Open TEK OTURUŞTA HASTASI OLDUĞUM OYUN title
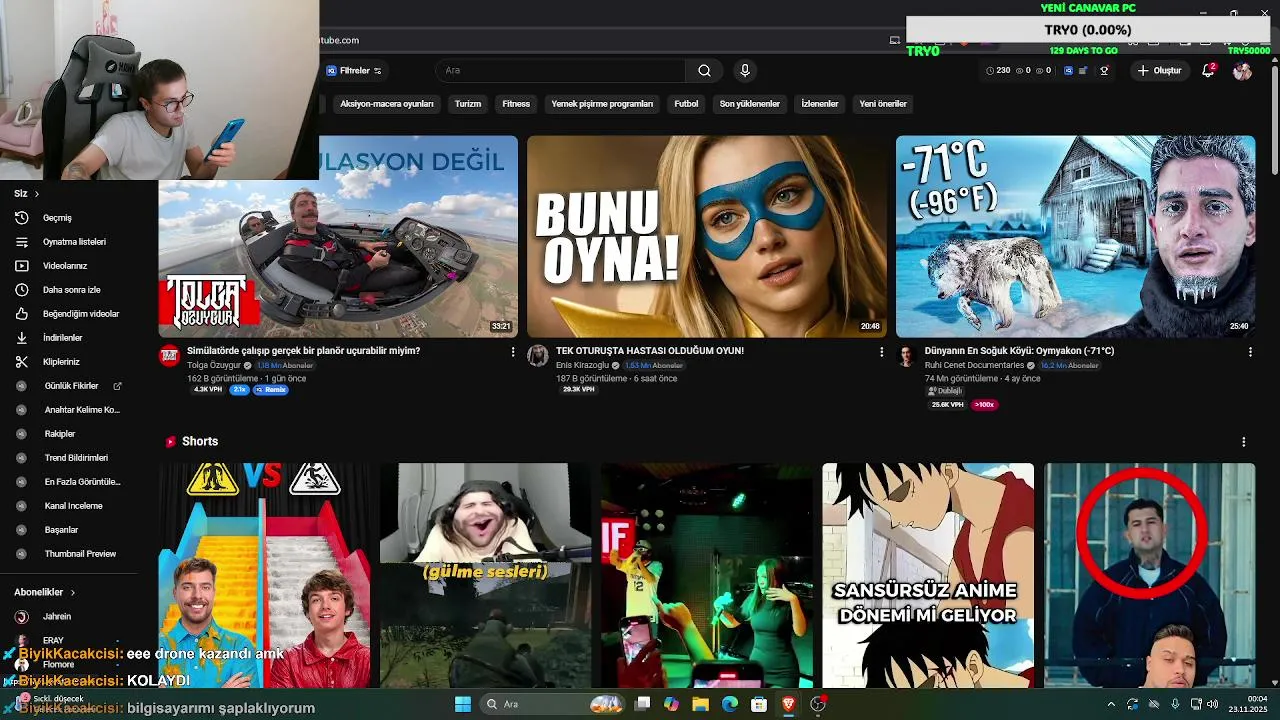 (650, 351)
